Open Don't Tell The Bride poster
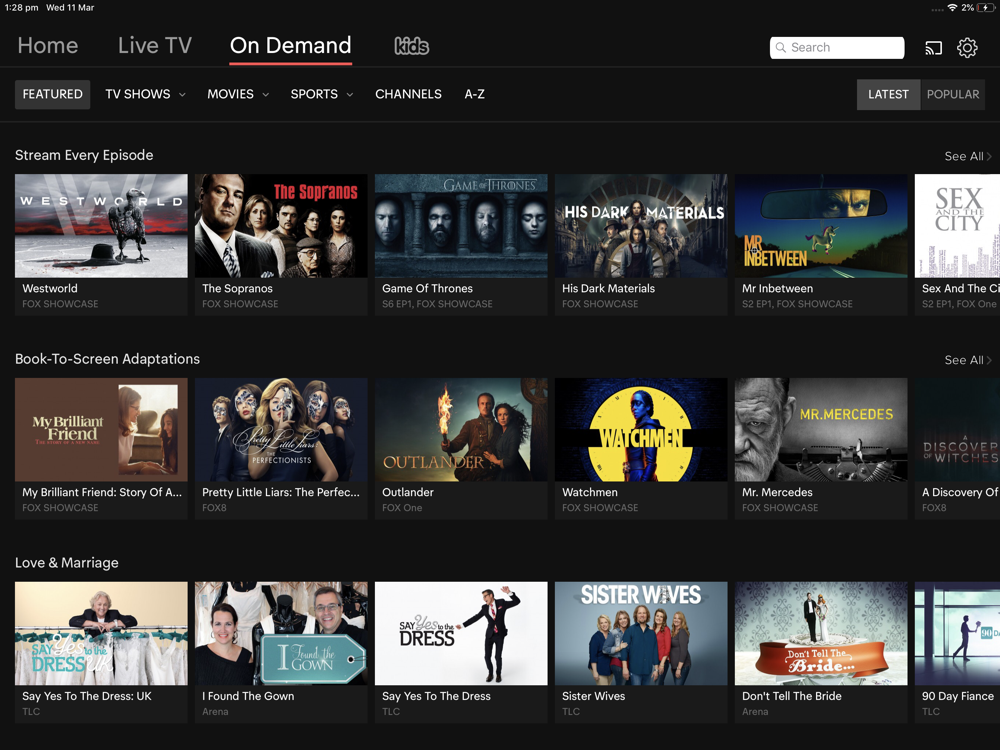The width and height of the screenshot is (1000, 750). (x=821, y=633)
